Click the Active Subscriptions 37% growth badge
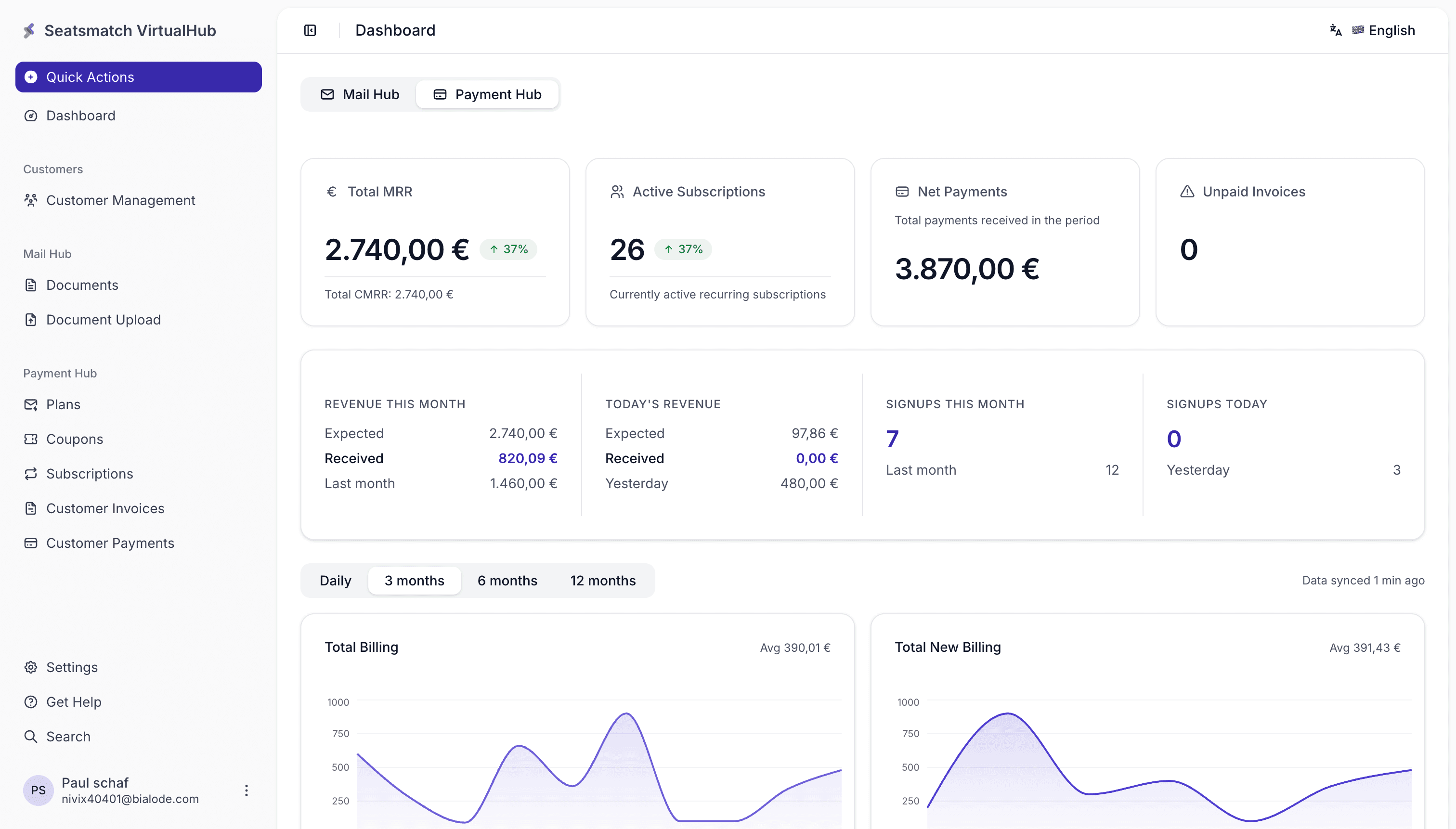This screenshot has width=1456, height=829. point(683,249)
